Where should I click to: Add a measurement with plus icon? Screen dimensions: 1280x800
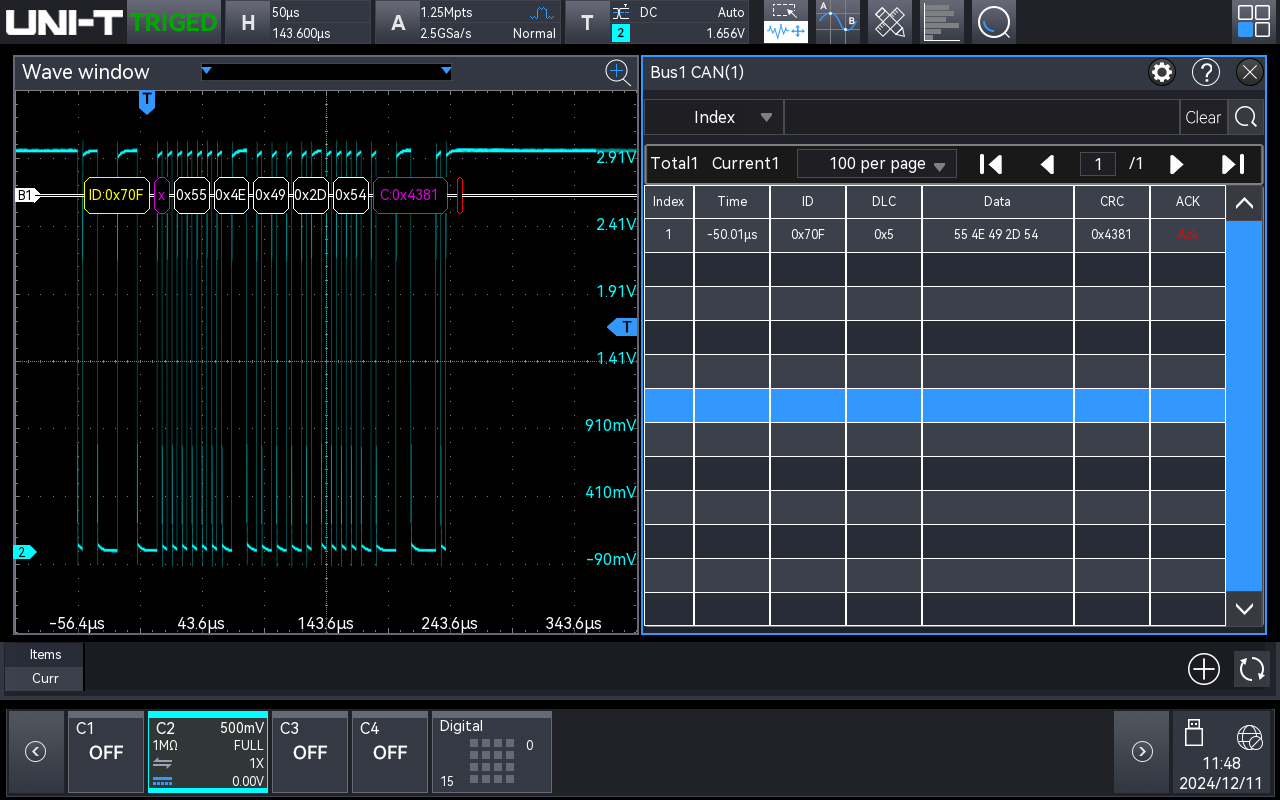[x=1204, y=669]
